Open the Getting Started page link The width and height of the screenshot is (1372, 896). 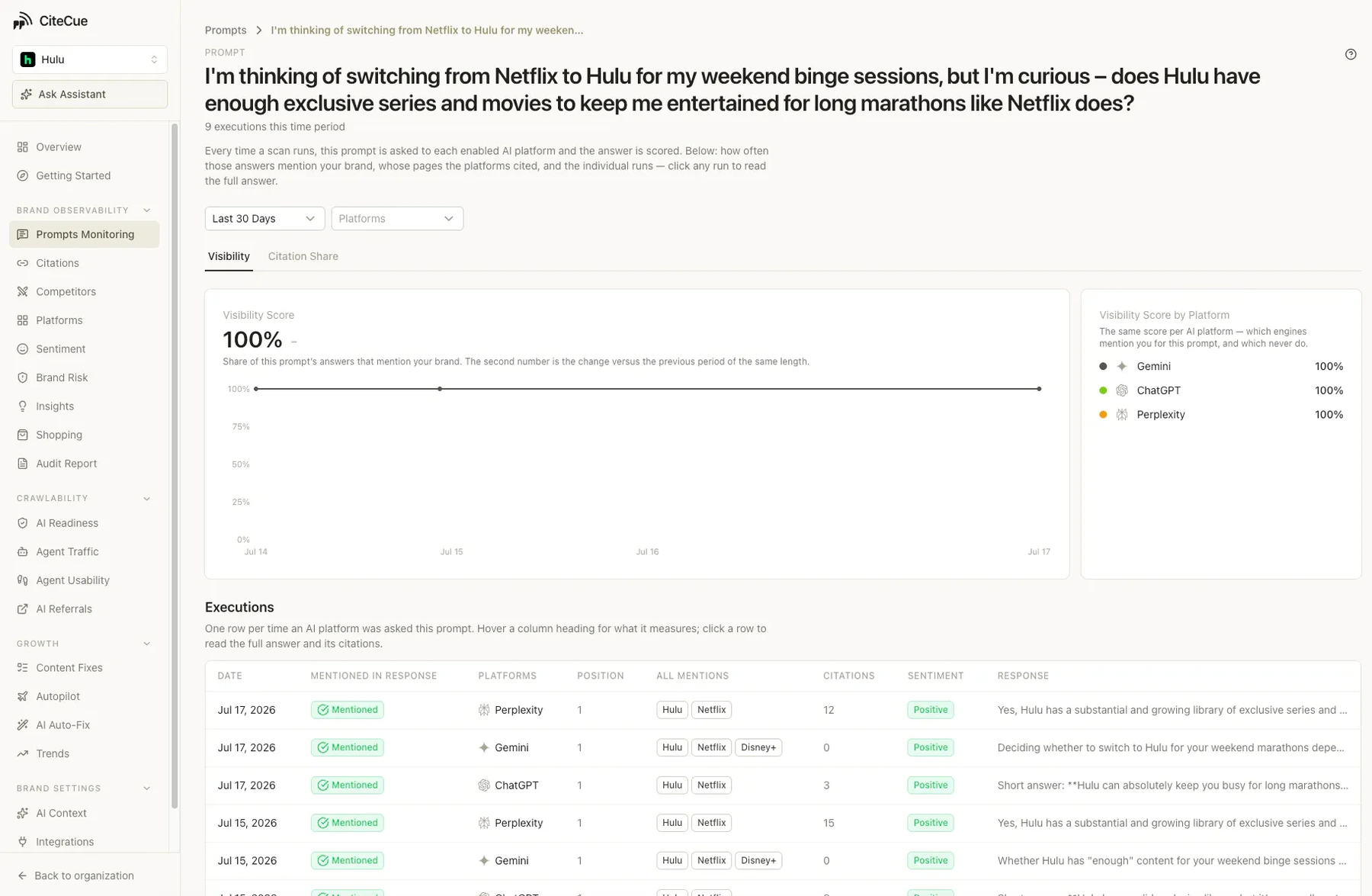point(85,175)
